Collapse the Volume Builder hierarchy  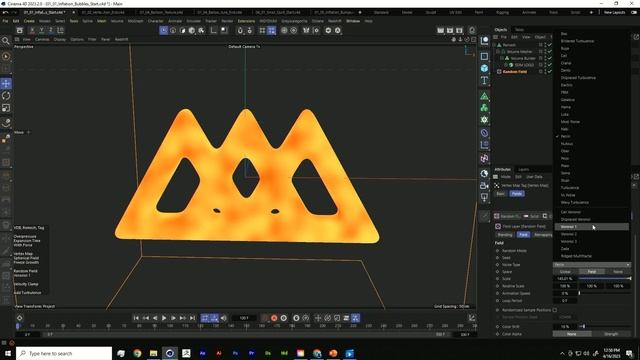pyautogui.click(x=502, y=58)
